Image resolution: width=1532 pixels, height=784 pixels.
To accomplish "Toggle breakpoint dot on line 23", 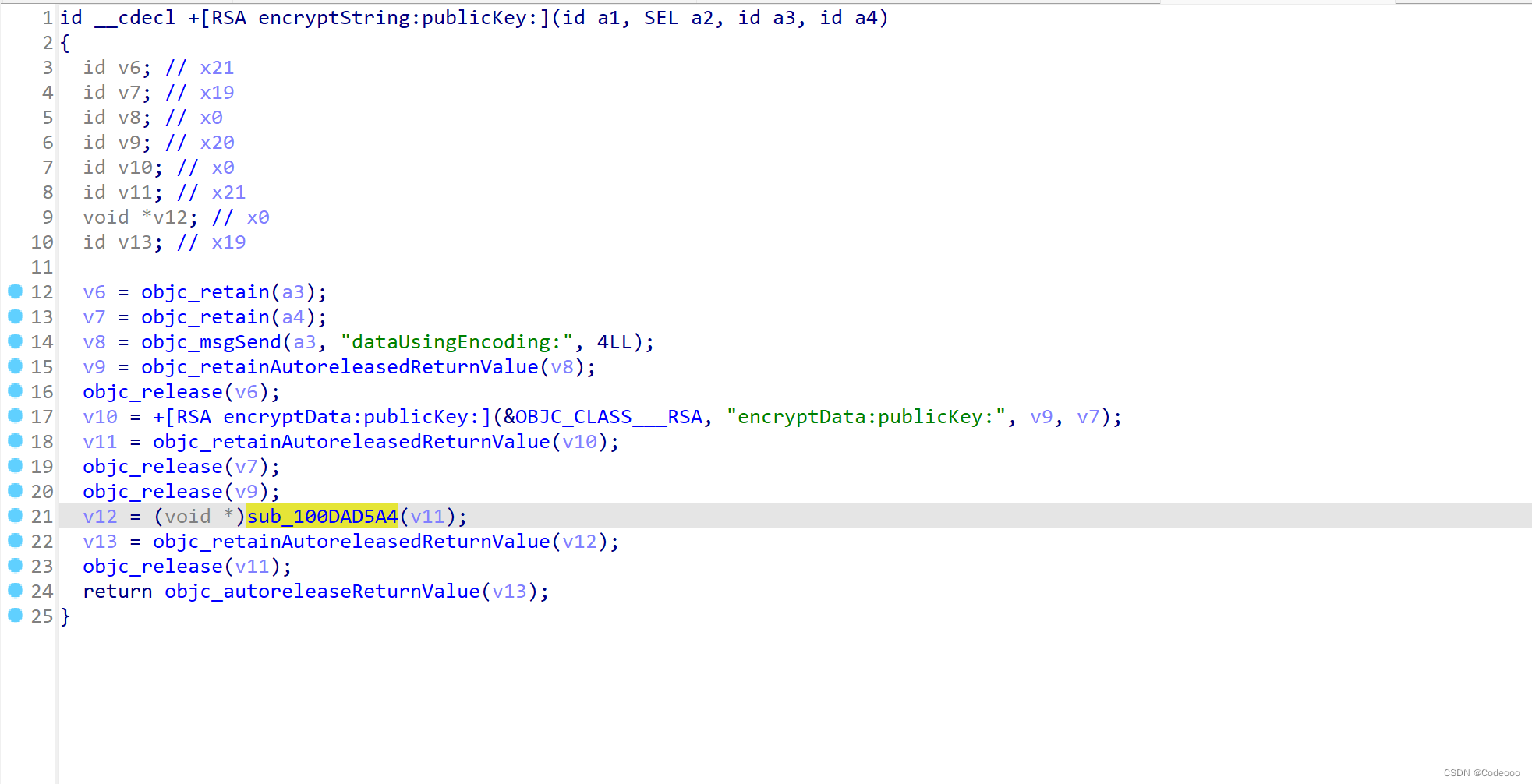I will pyautogui.click(x=16, y=566).
